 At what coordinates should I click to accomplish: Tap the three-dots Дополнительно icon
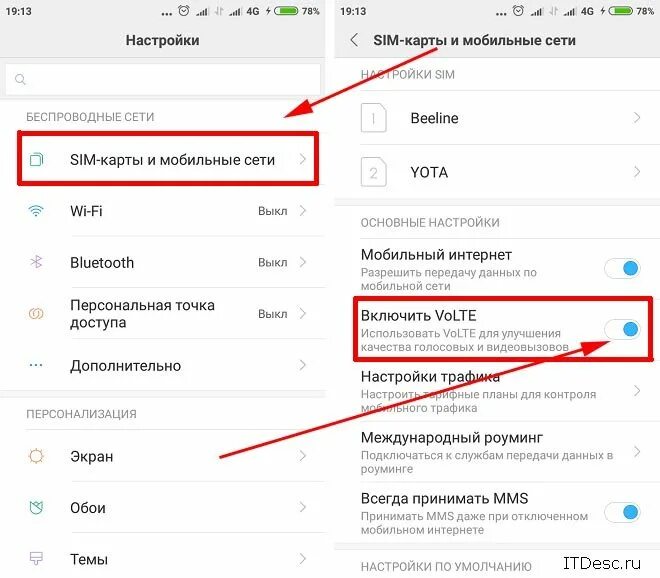36,365
